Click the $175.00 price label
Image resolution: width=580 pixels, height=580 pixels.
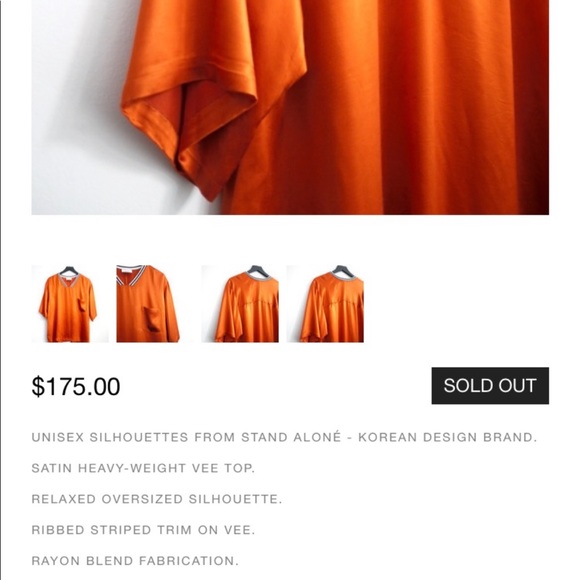pos(76,386)
